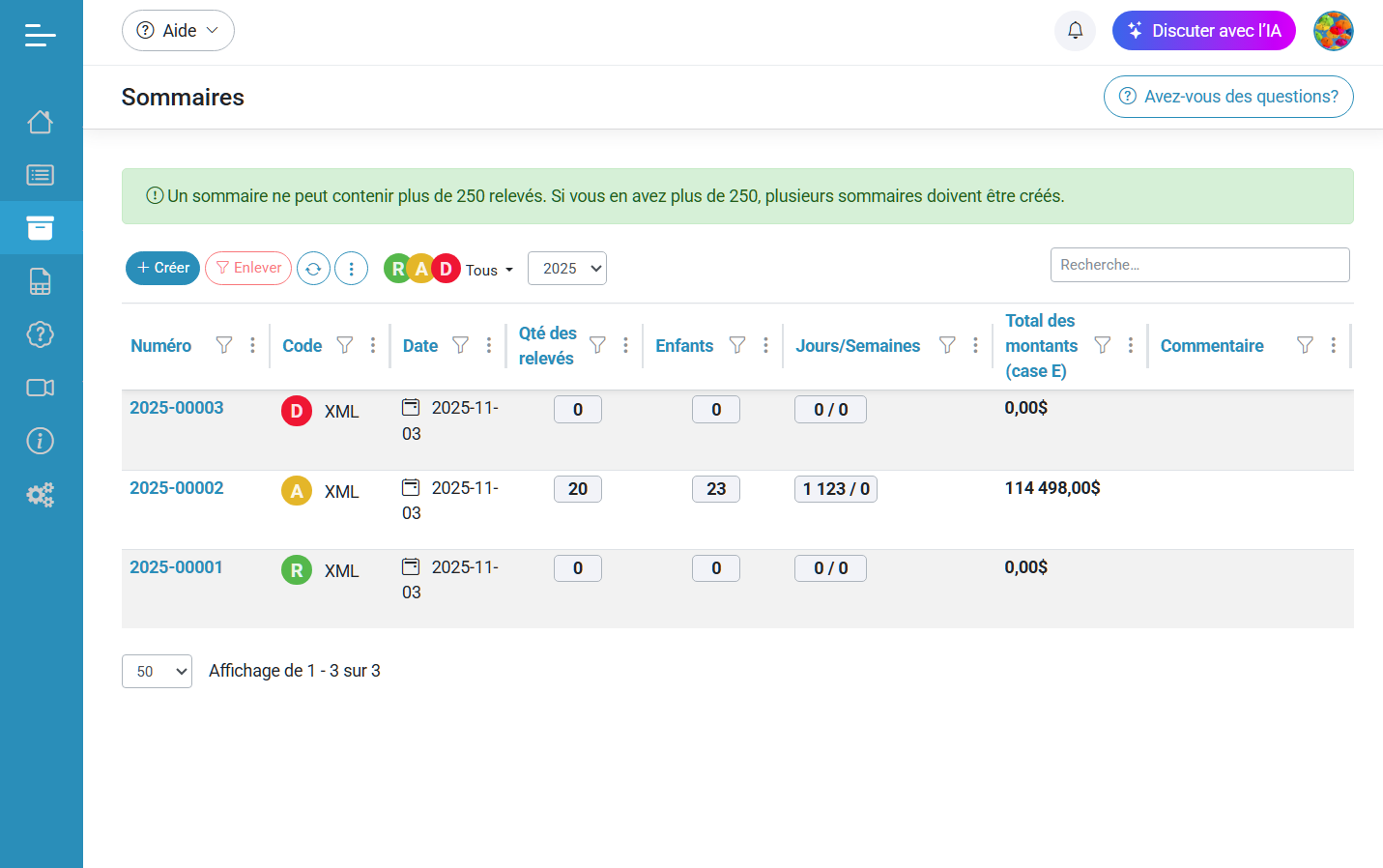This screenshot has height=868, width=1383.
Task: Open filter on Enfants column
Action: click(737, 345)
